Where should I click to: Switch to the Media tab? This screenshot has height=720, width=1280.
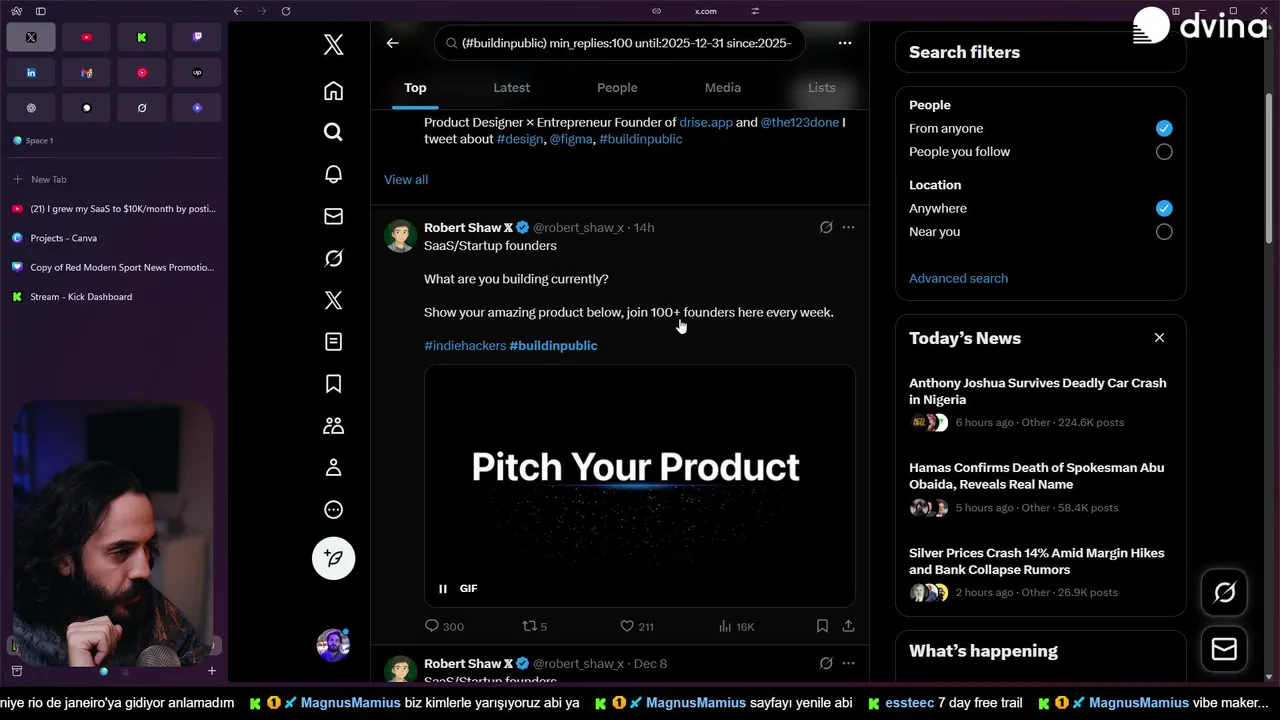coord(722,88)
